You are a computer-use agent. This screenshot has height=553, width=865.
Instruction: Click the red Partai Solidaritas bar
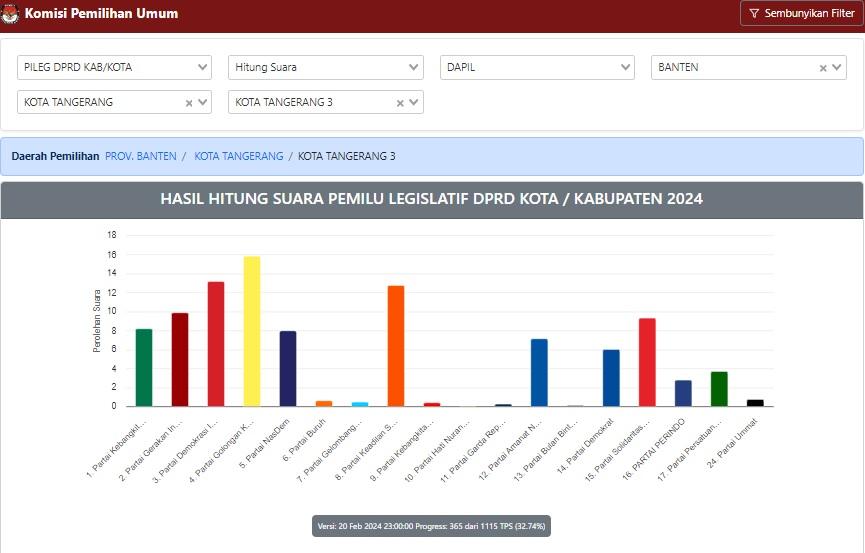coord(647,362)
